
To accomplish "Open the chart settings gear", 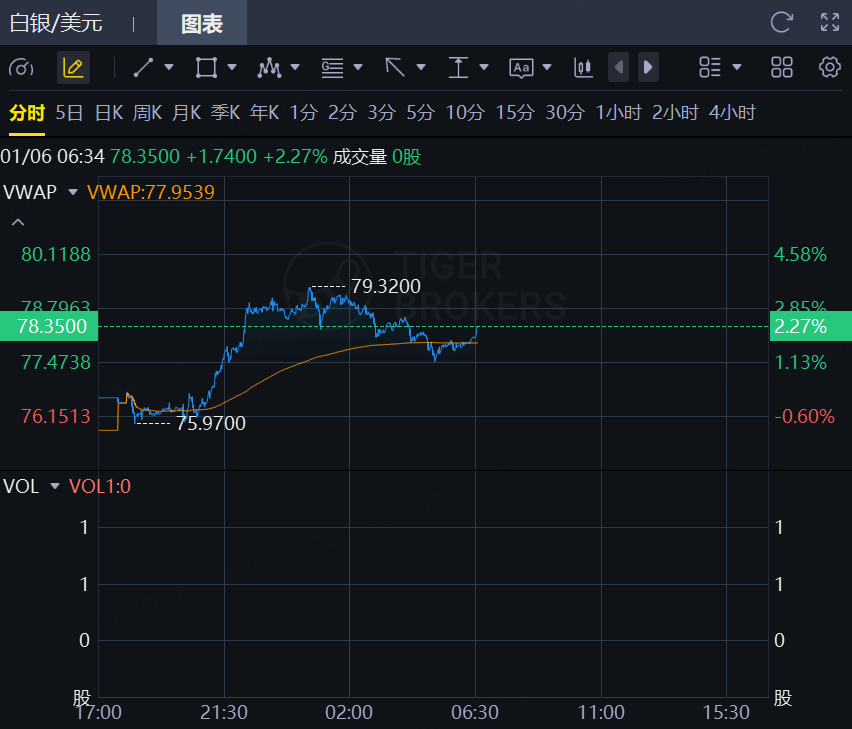I will coord(829,67).
